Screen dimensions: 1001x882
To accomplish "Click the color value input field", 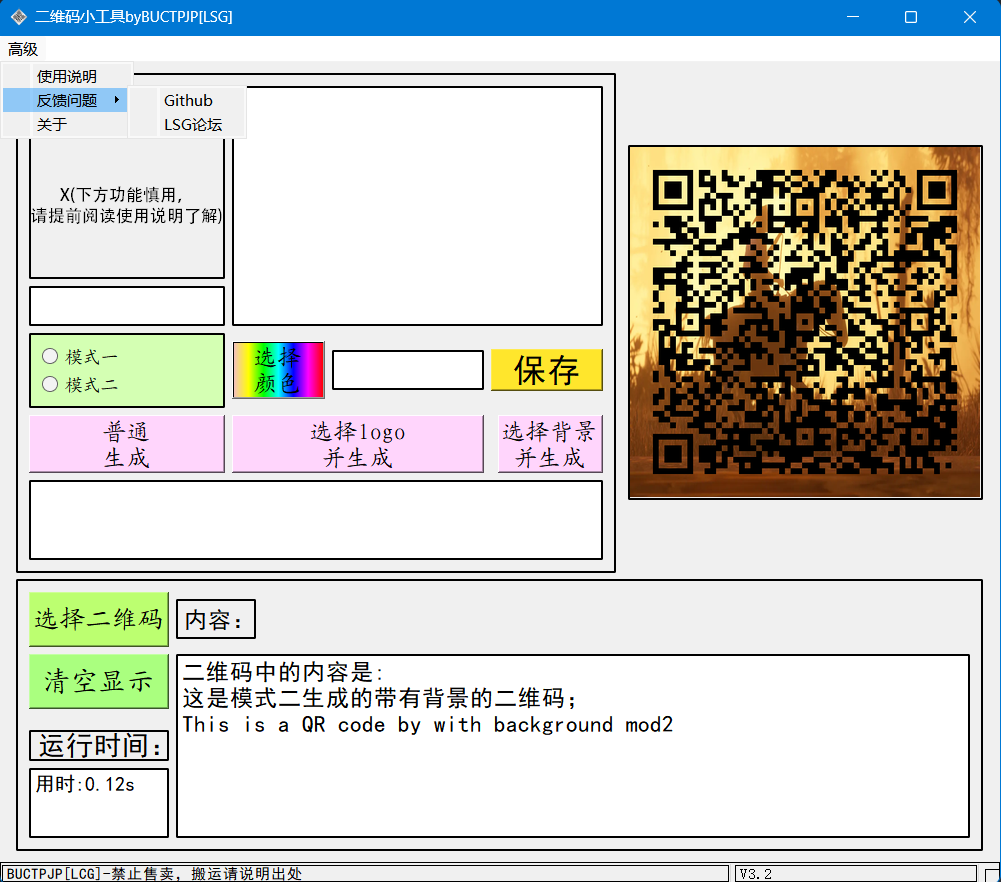I will point(408,370).
